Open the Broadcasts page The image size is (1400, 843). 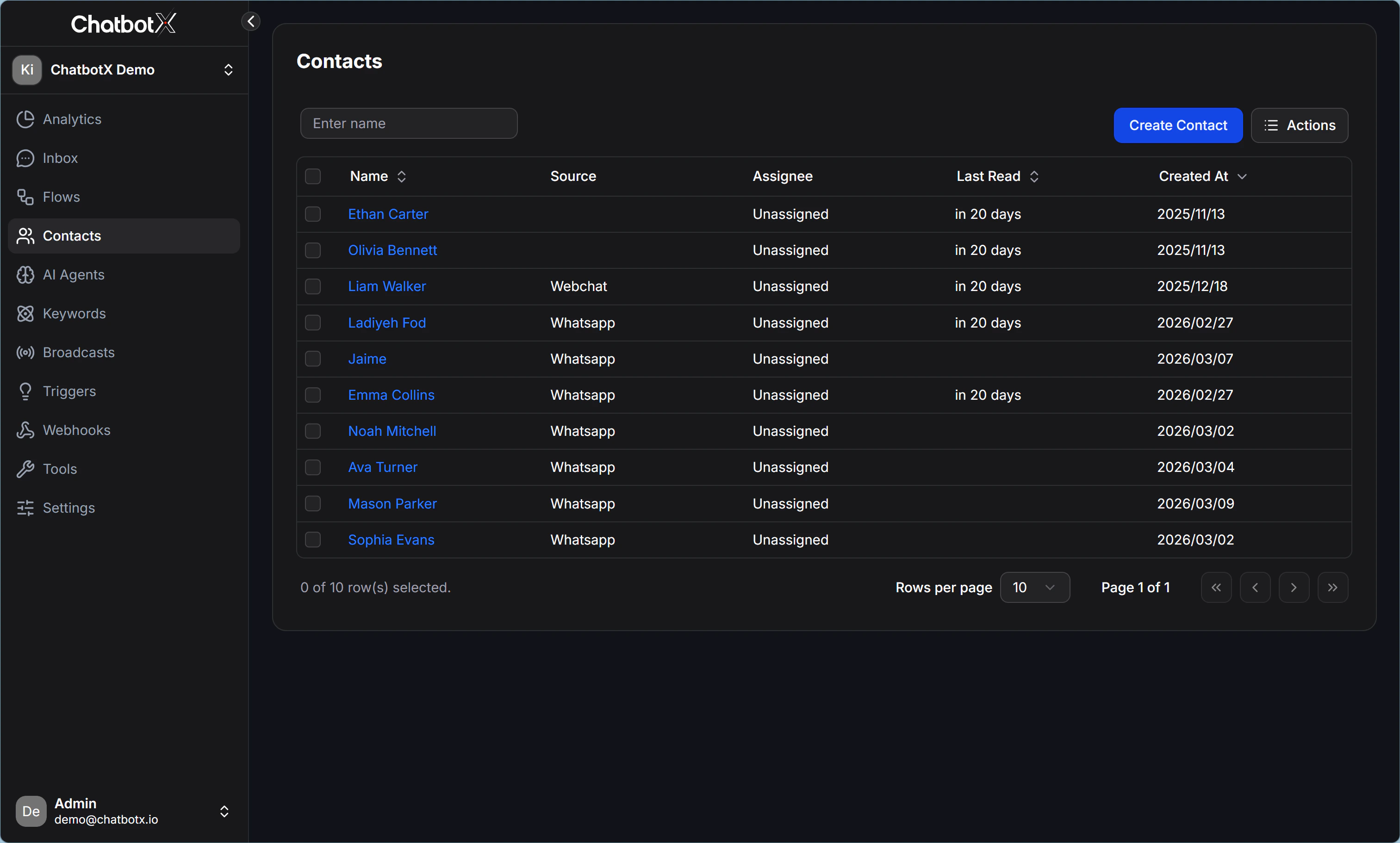tap(124, 353)
